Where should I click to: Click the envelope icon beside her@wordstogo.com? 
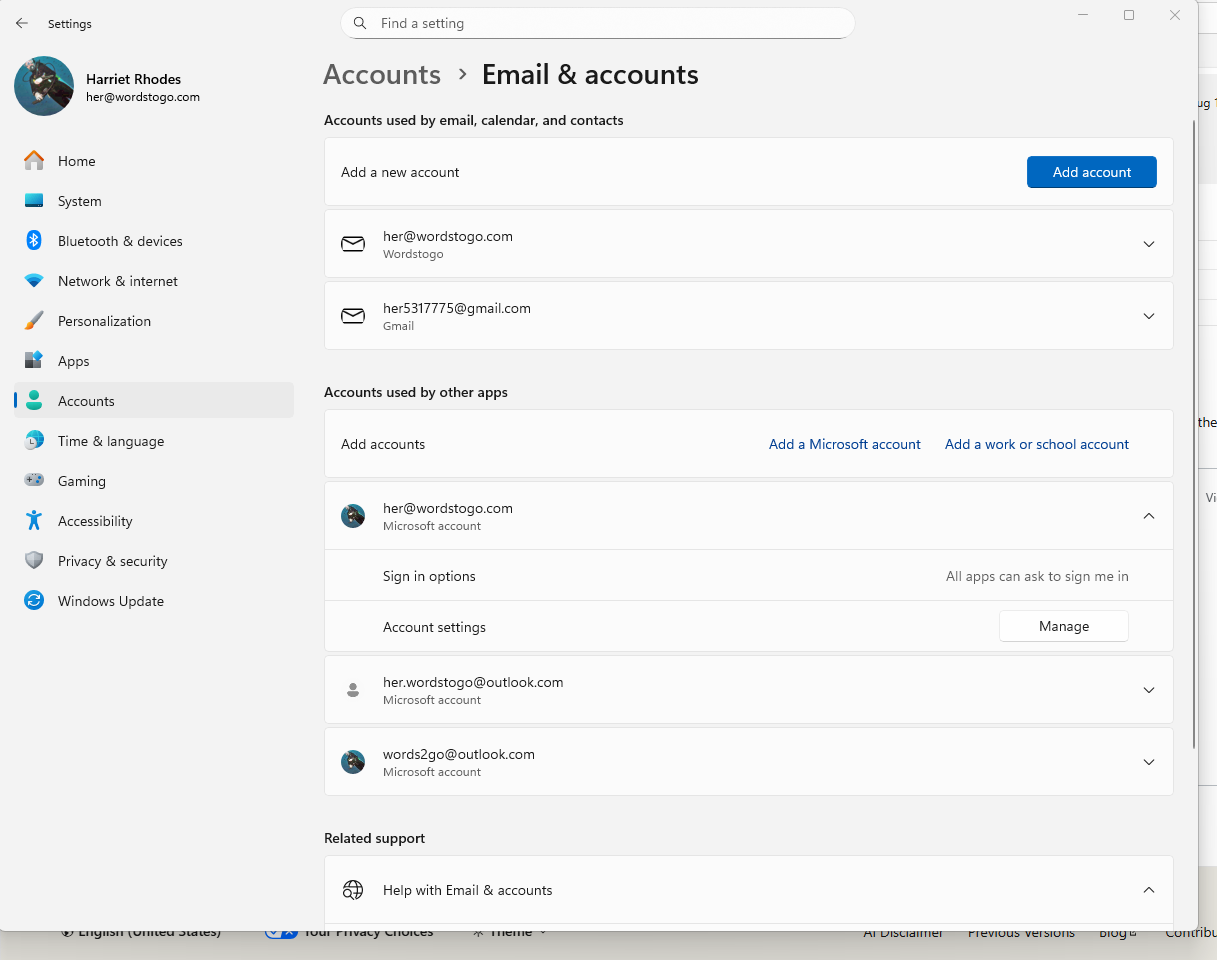click(x=353, y=243)
